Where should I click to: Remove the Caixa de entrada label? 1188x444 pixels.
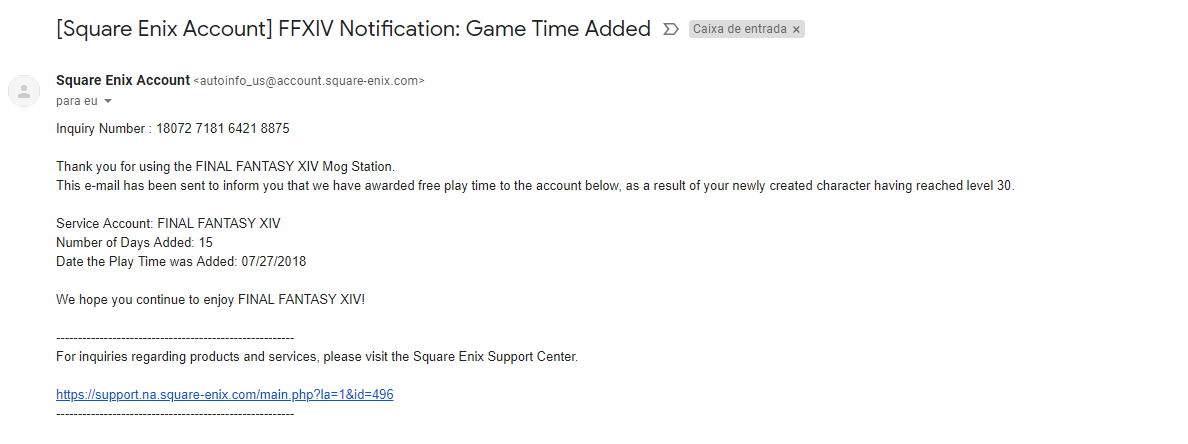click(796, 30)
